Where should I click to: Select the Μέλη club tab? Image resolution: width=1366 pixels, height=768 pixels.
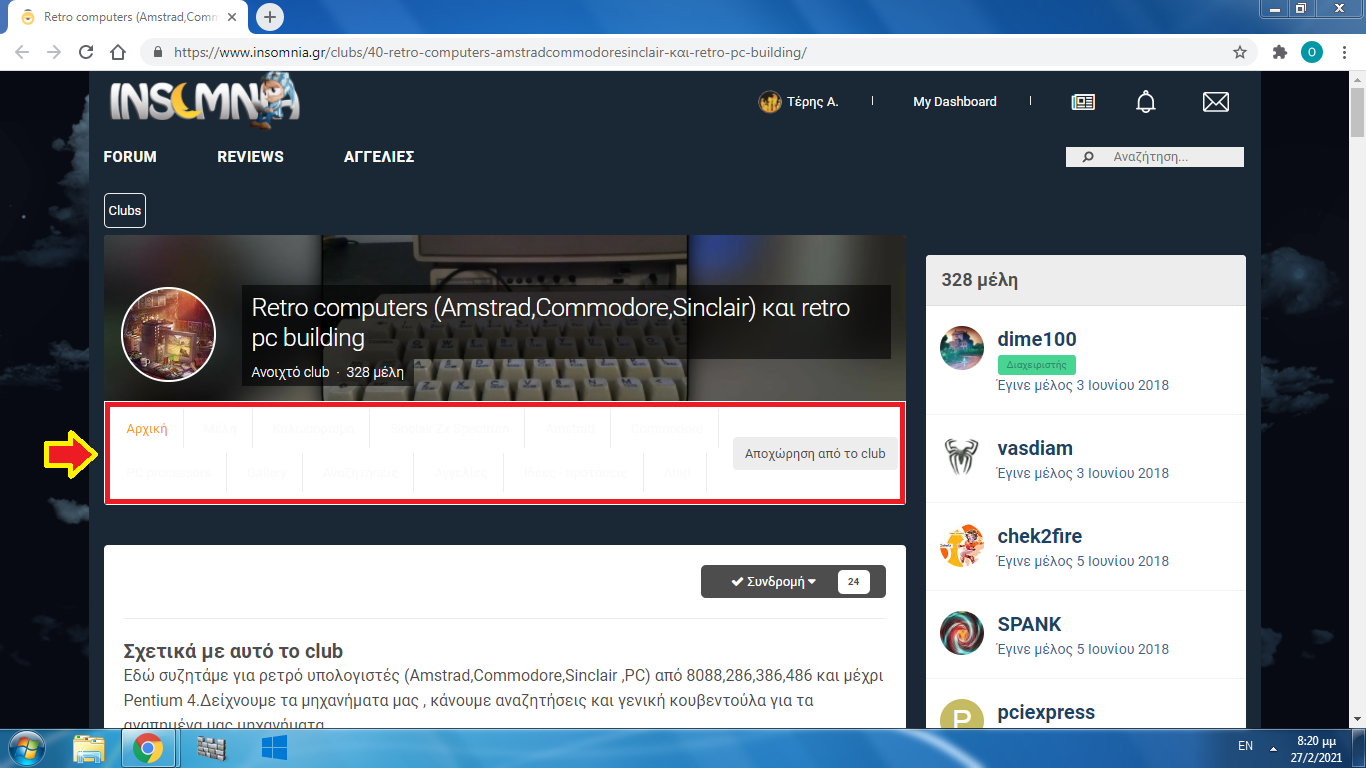pos(220,428)
